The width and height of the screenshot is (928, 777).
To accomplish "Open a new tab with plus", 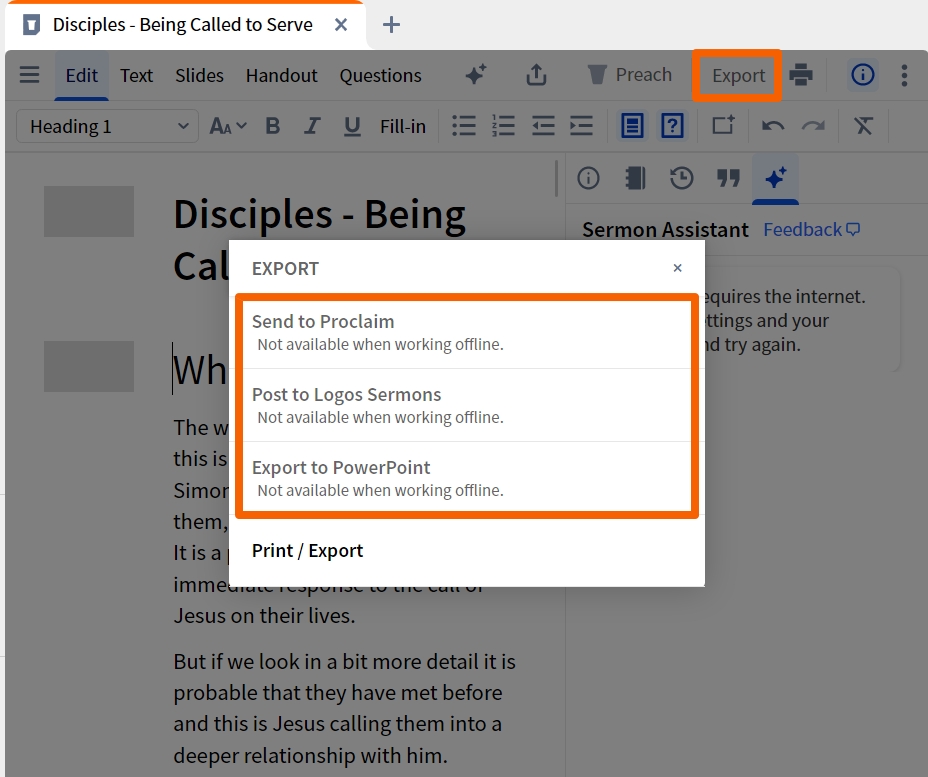I will (391, 25).
